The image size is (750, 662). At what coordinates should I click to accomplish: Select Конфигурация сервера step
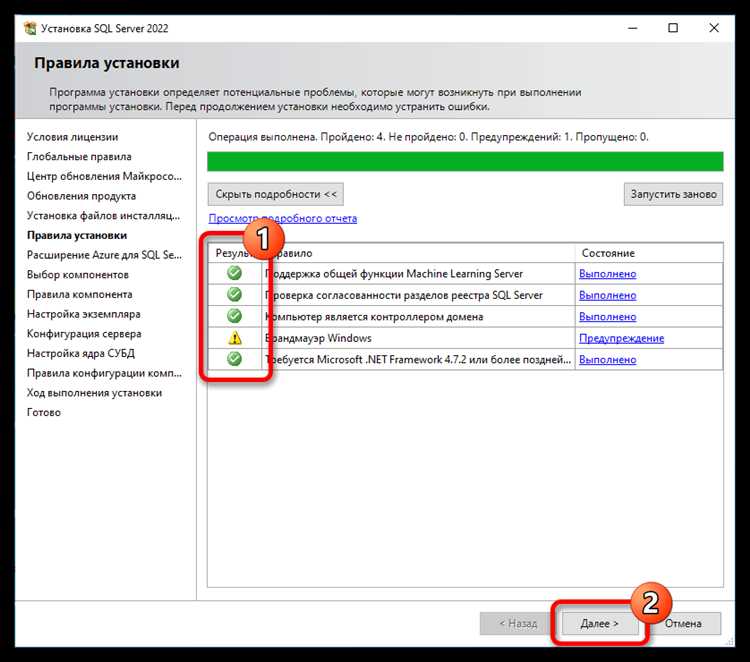tap(84, 333)
